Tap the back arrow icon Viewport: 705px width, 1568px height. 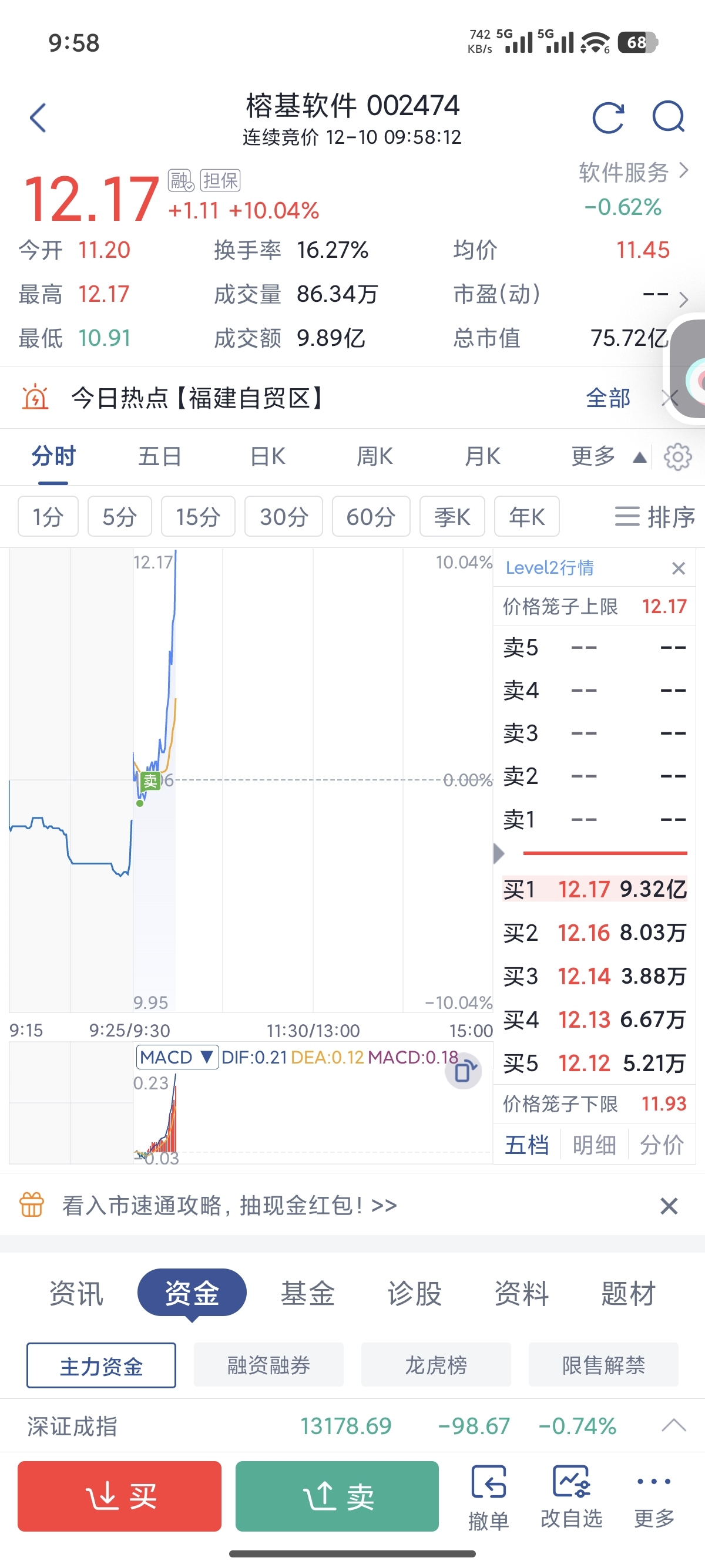click(38, 117)
